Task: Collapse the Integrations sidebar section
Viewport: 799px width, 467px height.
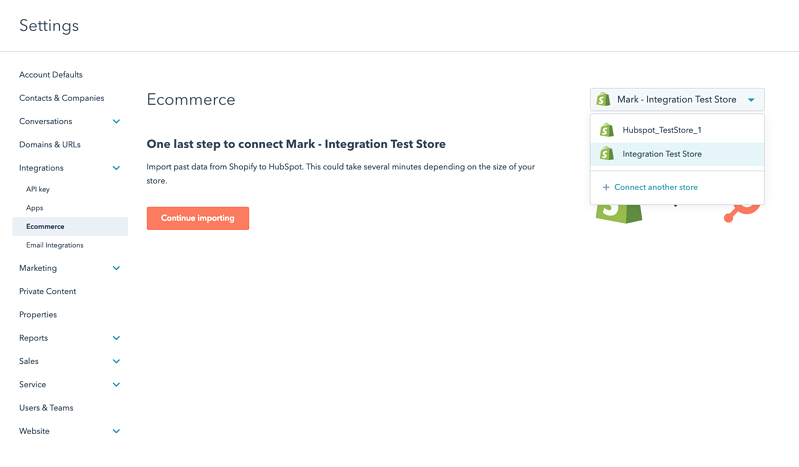Action: (x=116, y=168)
